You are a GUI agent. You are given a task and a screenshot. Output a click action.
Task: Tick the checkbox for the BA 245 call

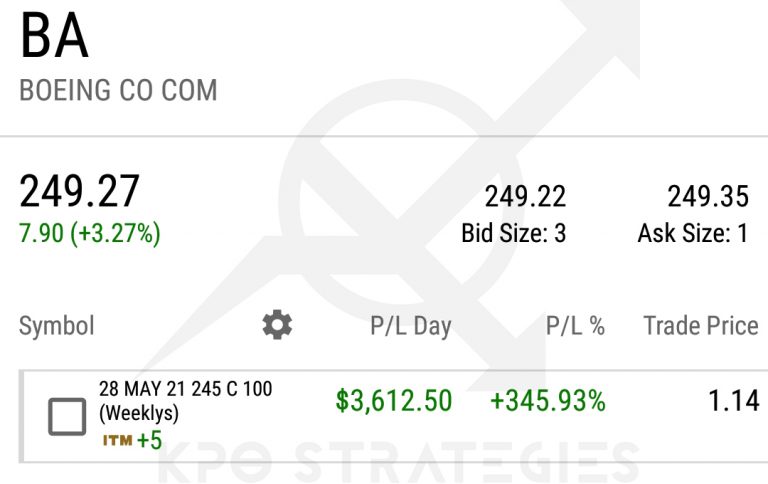click(67, 416)
